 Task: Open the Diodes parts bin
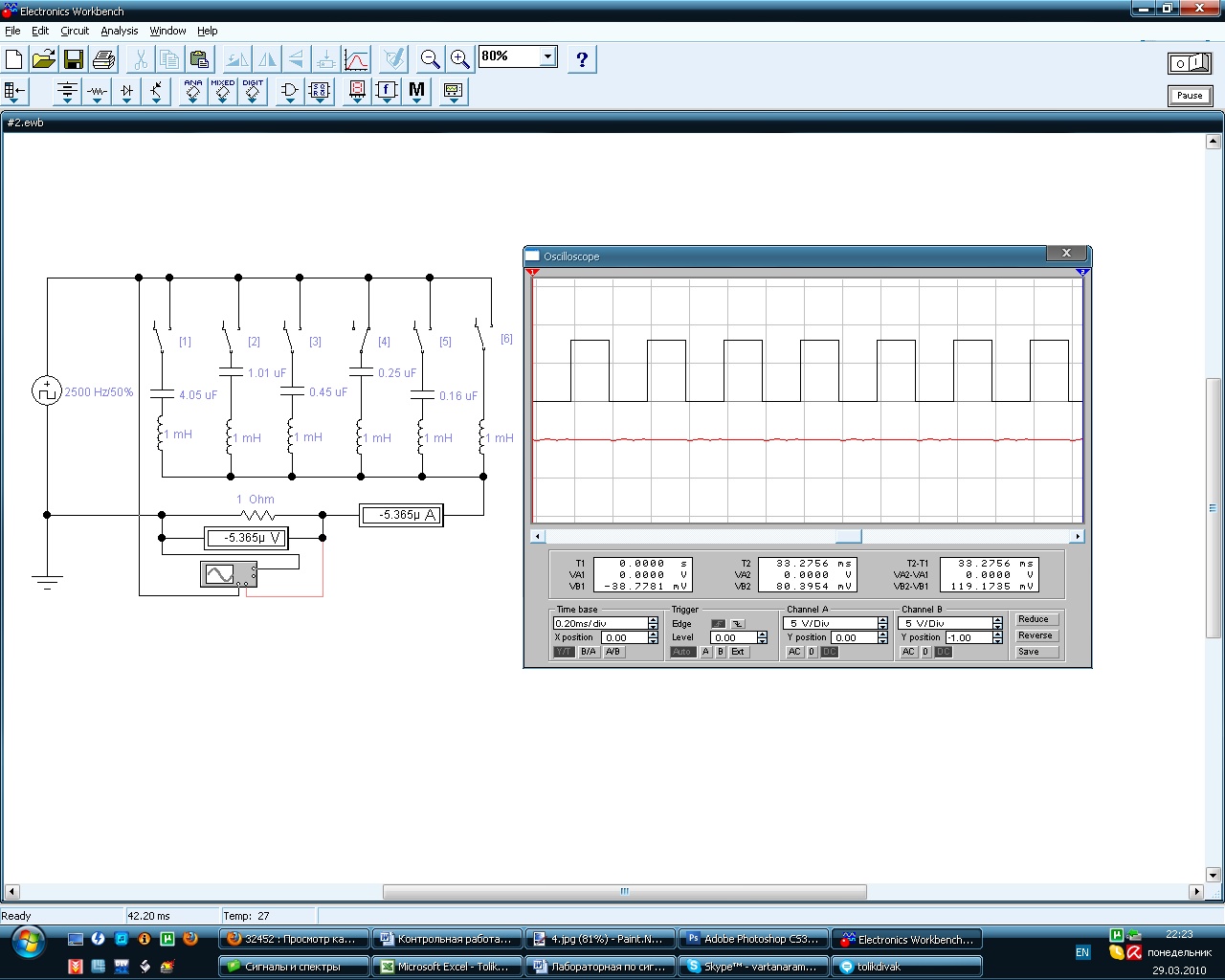[126, 92]
